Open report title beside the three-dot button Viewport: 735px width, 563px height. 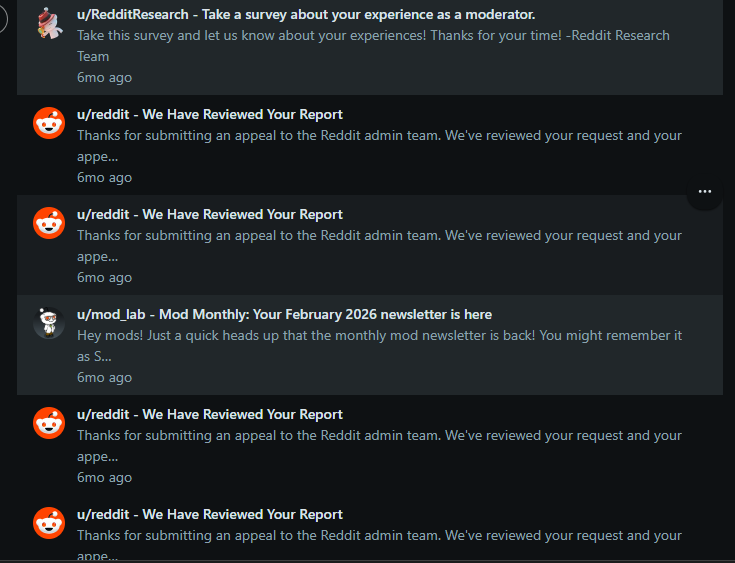point(210,214)
